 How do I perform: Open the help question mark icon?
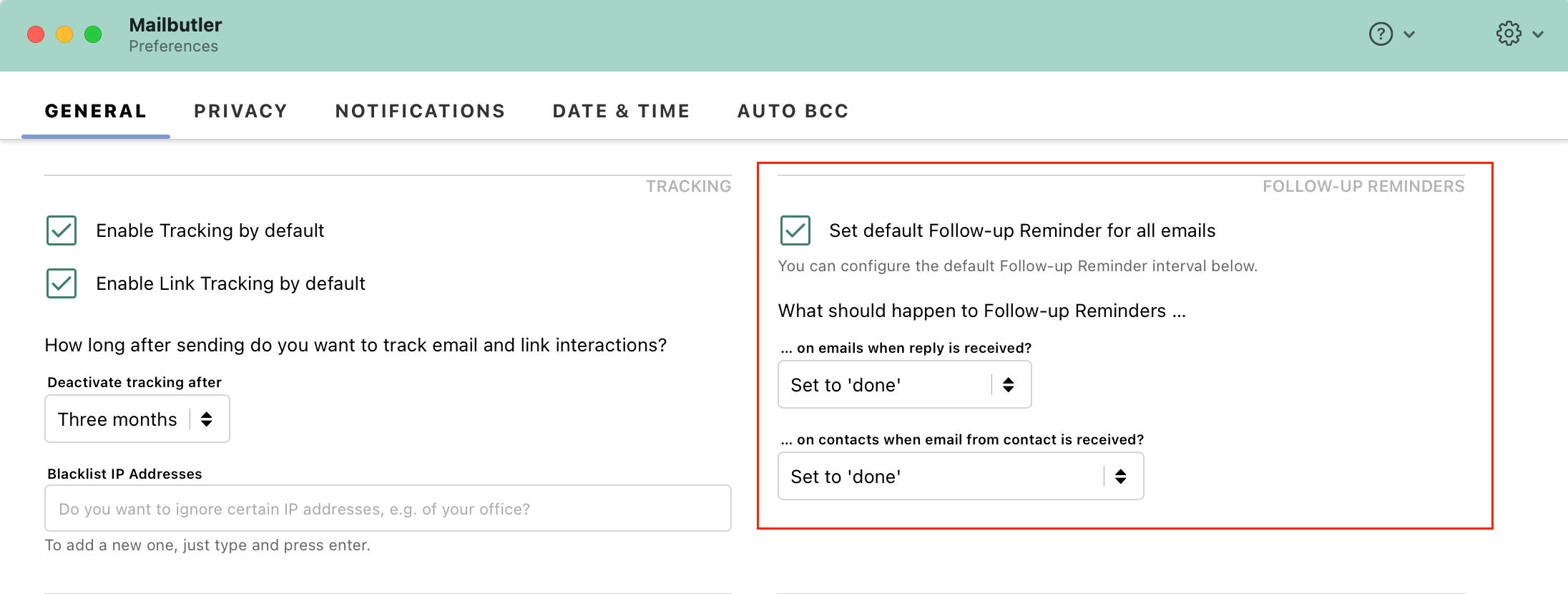tap(1381, 34)
